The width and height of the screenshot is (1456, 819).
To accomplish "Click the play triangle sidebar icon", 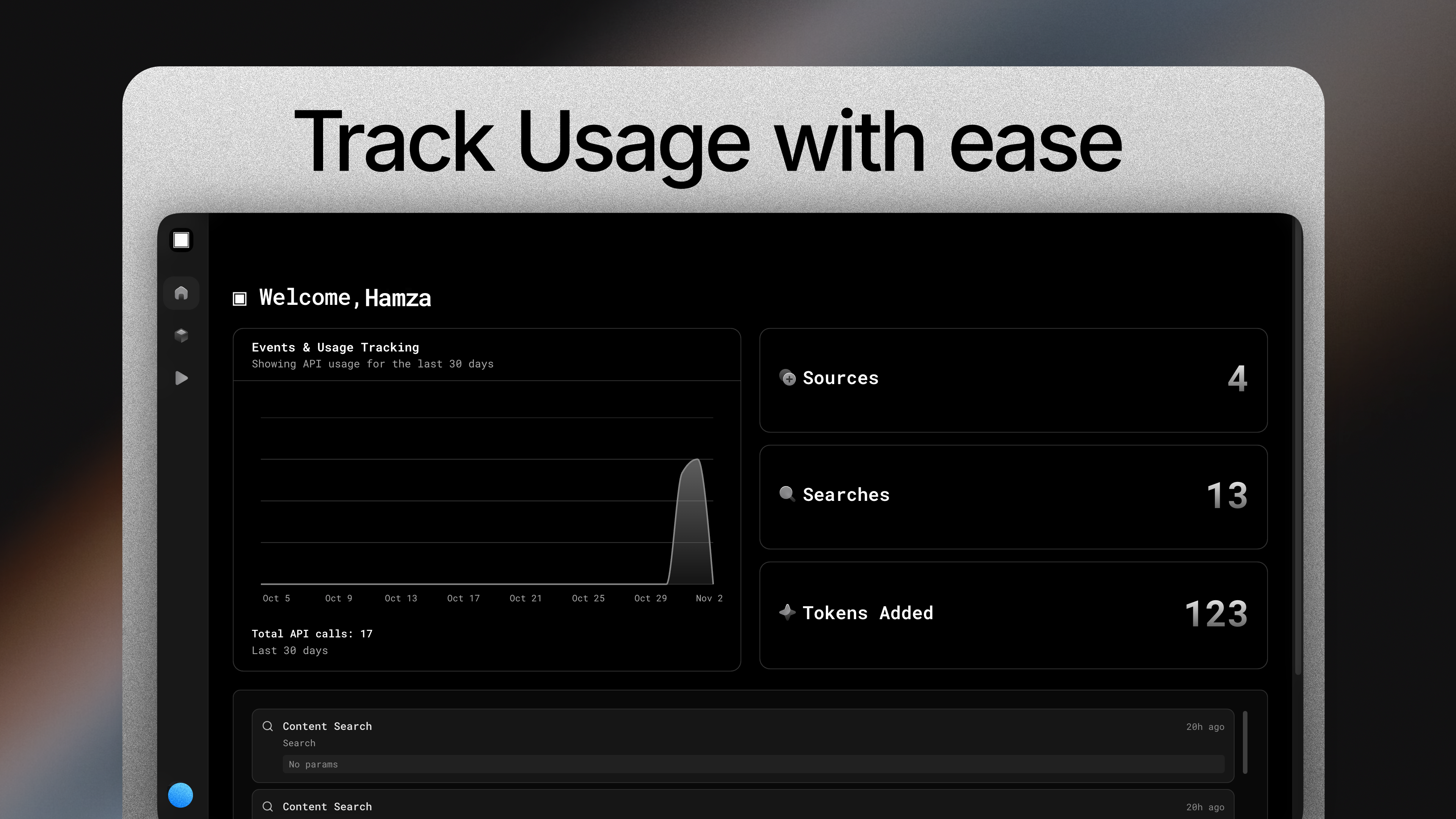I will click(181, 378).
